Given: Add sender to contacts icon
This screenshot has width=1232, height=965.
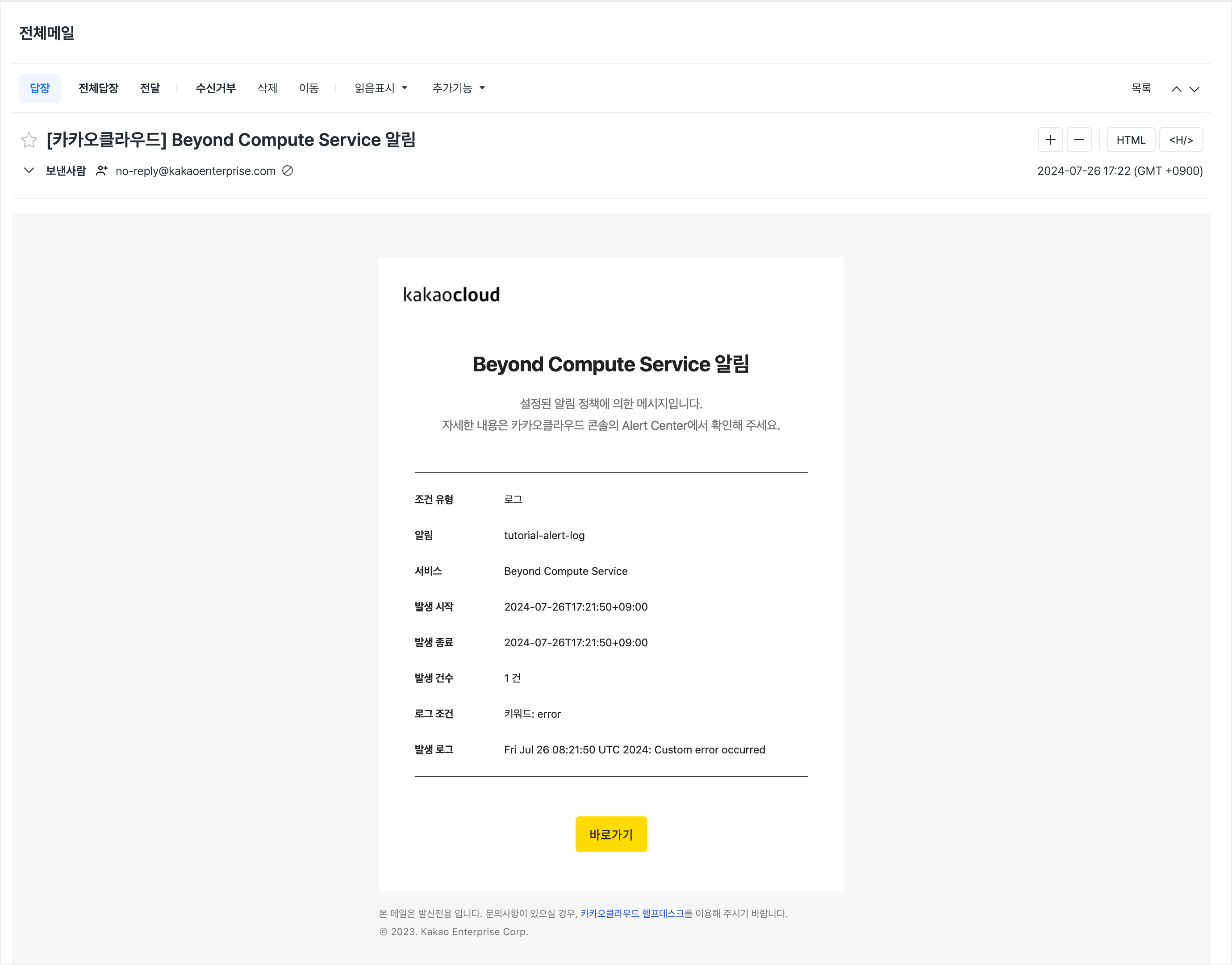Looking at the screenshot, I should coord(102,171).
